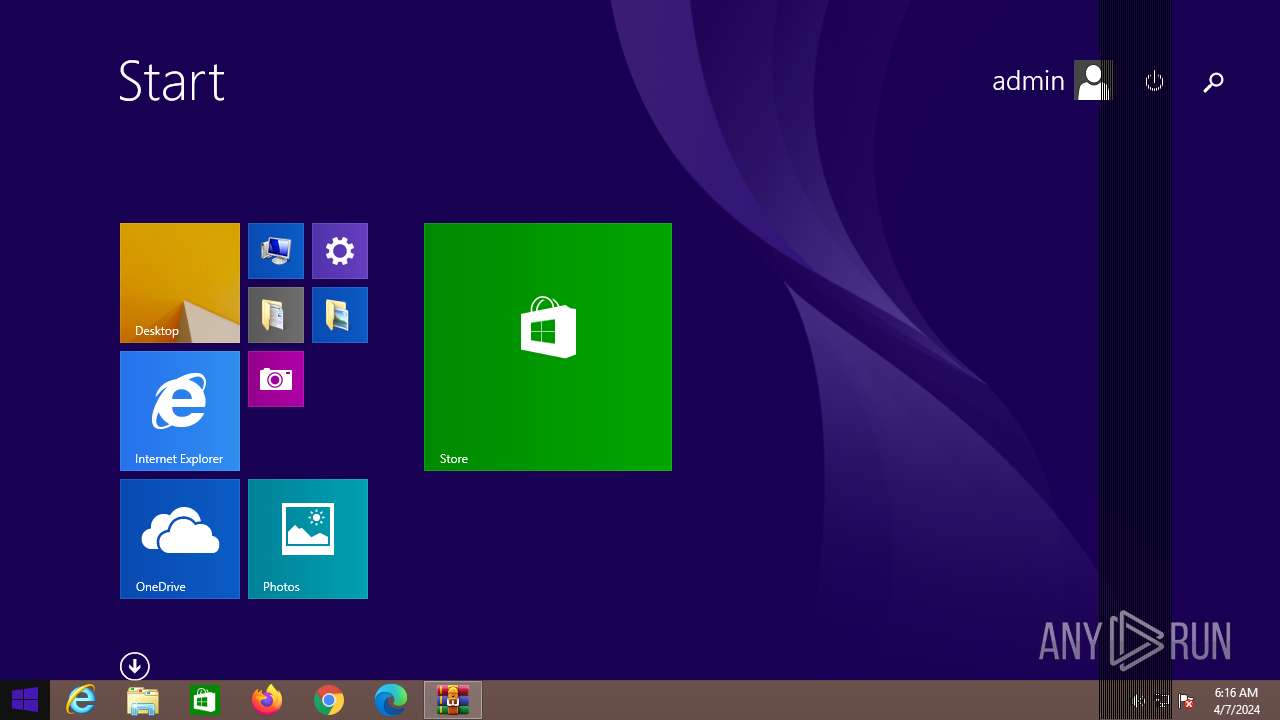
Task: Click the Windows Start button in taskbar
Action: point(25,700)
